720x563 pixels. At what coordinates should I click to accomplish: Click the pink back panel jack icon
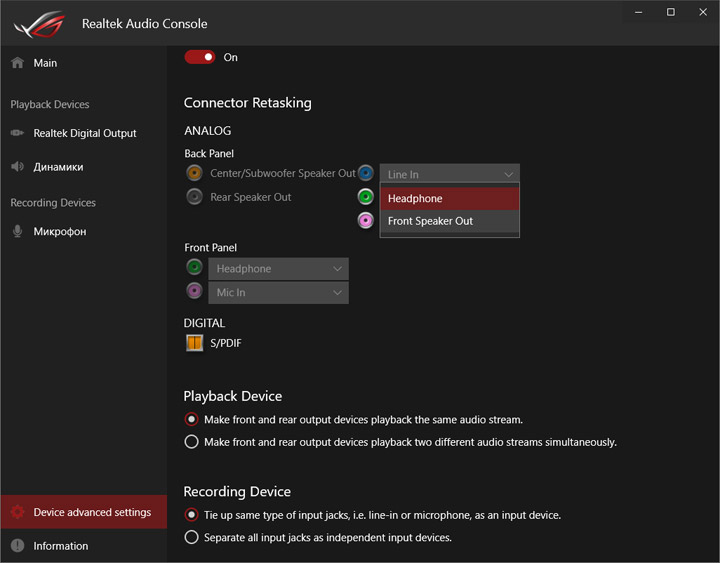coord(366,220)
